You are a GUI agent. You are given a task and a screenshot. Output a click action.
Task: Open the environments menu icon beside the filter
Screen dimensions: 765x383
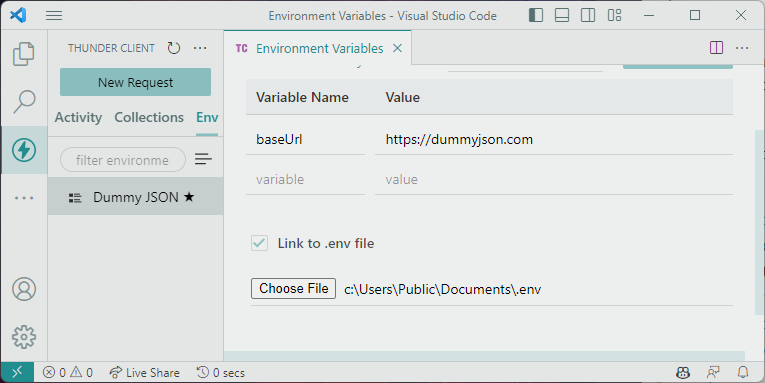203,159
